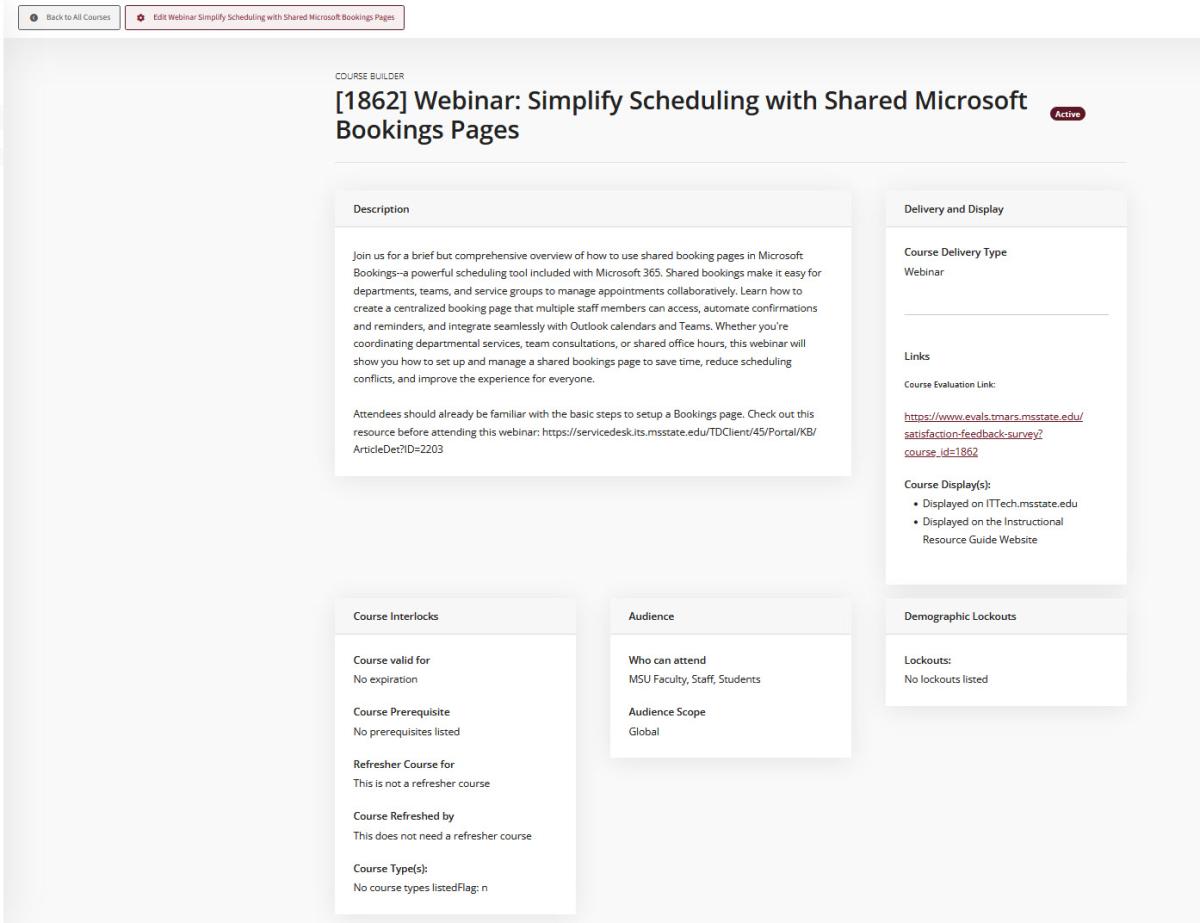Click This is not a refresher course

pyautogui.click(x=421, y=783)
